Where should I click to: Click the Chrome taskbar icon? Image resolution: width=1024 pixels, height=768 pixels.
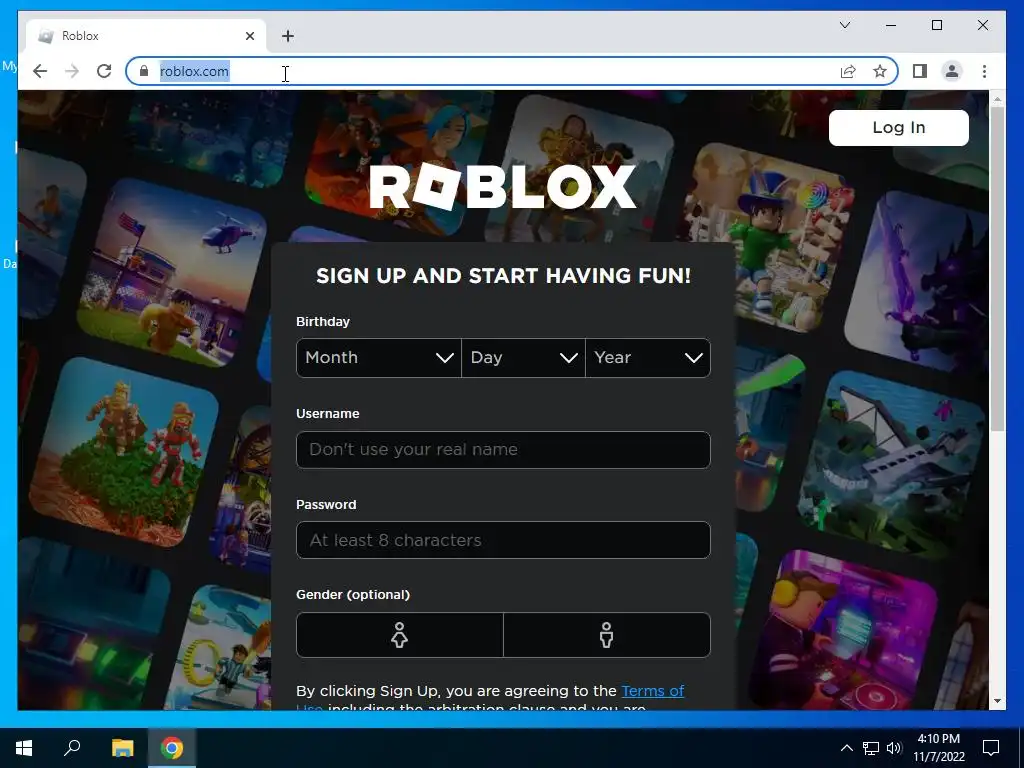click(x=172, y=748)
